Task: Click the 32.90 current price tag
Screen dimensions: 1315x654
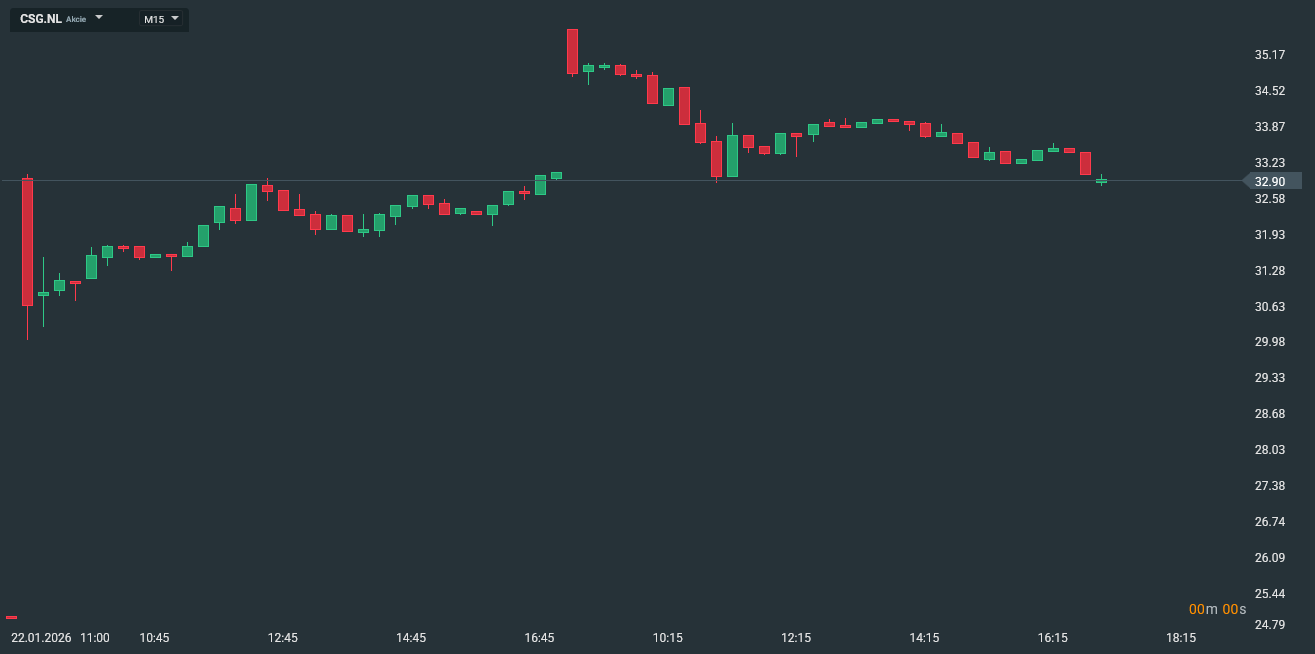Action: (1271, 181)
